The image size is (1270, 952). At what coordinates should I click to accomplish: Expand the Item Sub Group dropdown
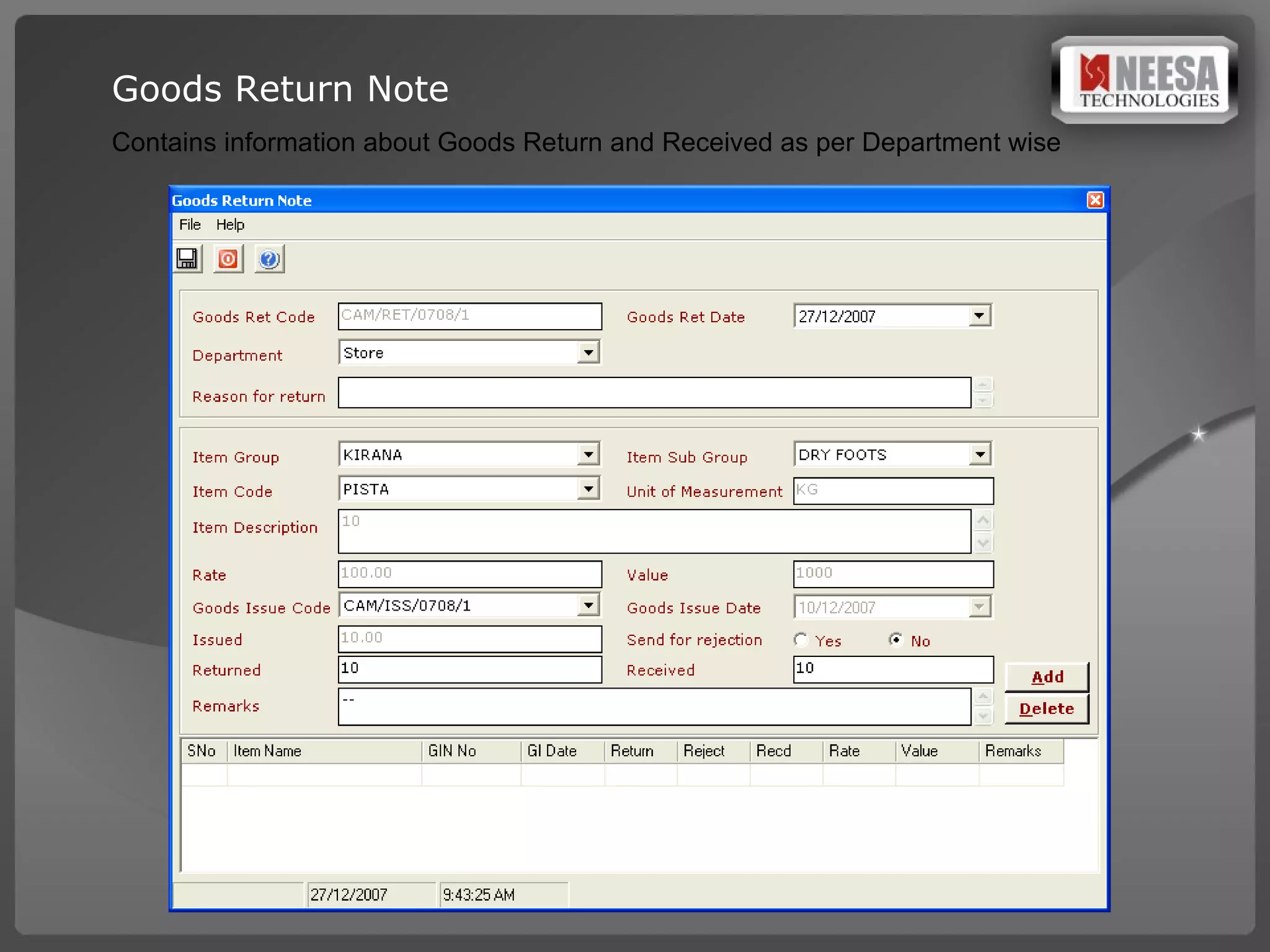pyautogui.click(x=979, y=454)
